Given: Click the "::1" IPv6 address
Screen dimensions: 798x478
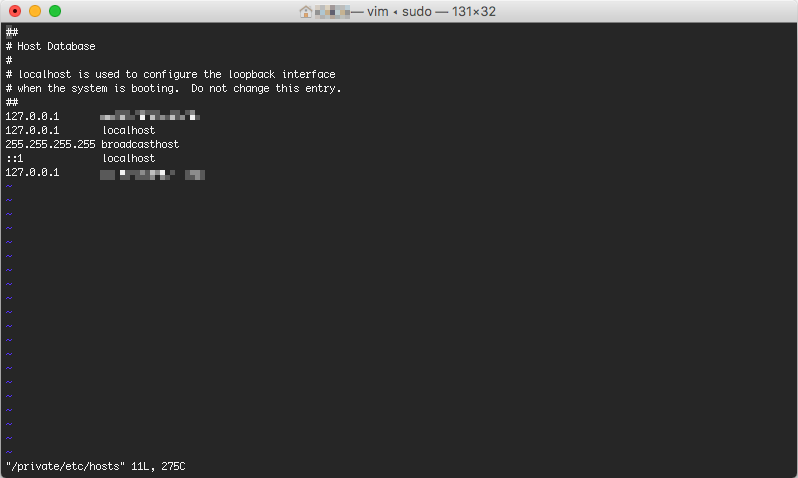Looking at the screenshot, I should coord(14,158).
